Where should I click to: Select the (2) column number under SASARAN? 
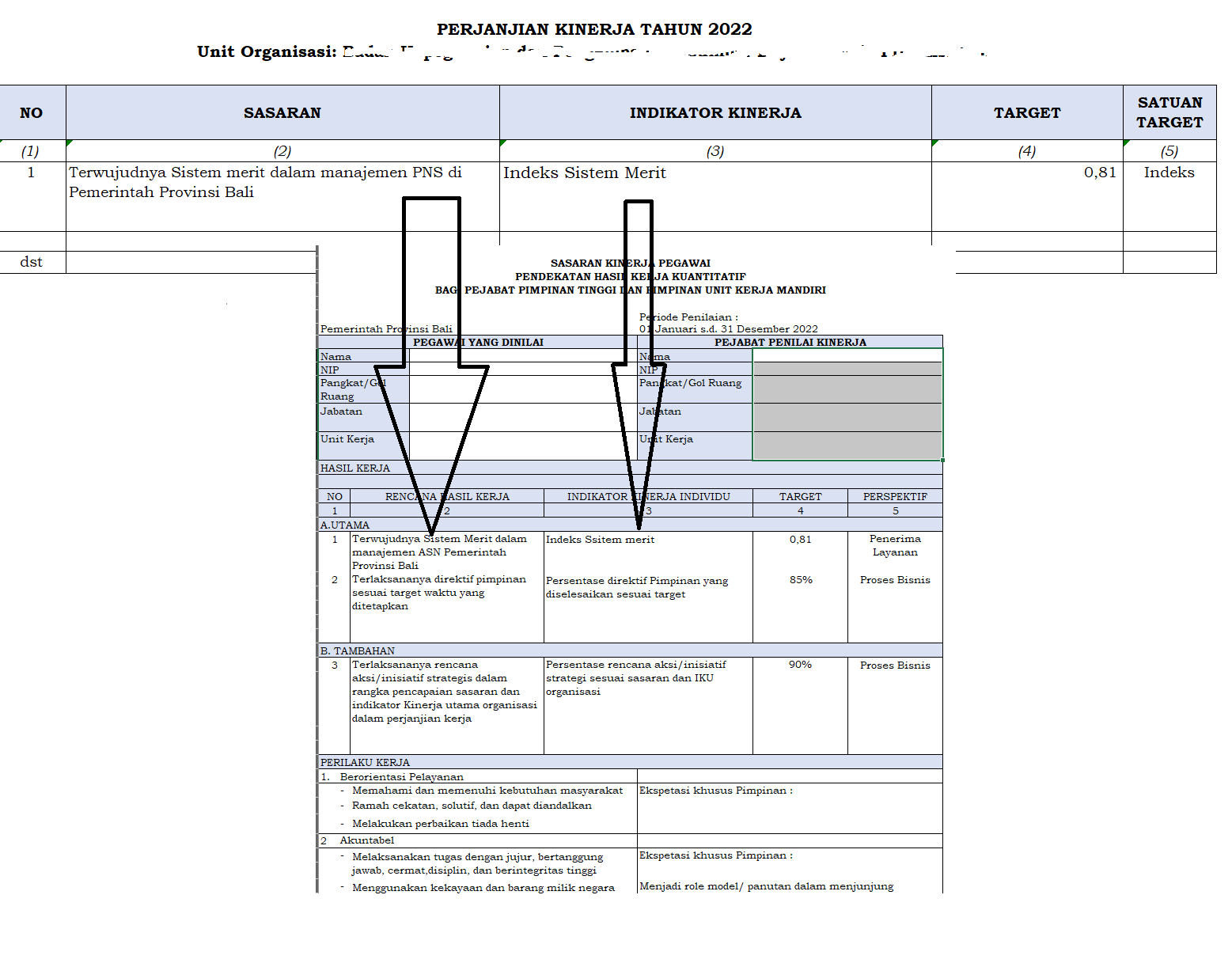[x=282, y=151]
